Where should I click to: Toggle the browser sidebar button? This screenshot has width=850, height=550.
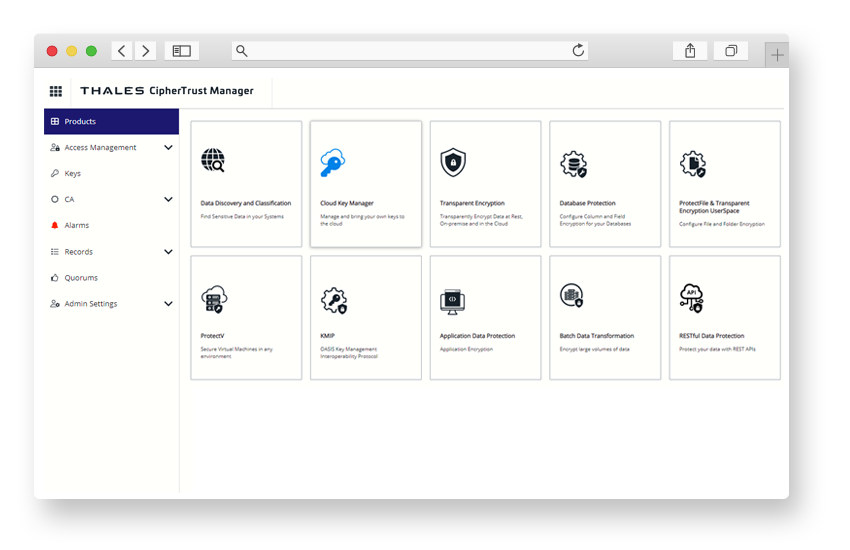pyautogui.click(x=182, y=51)
